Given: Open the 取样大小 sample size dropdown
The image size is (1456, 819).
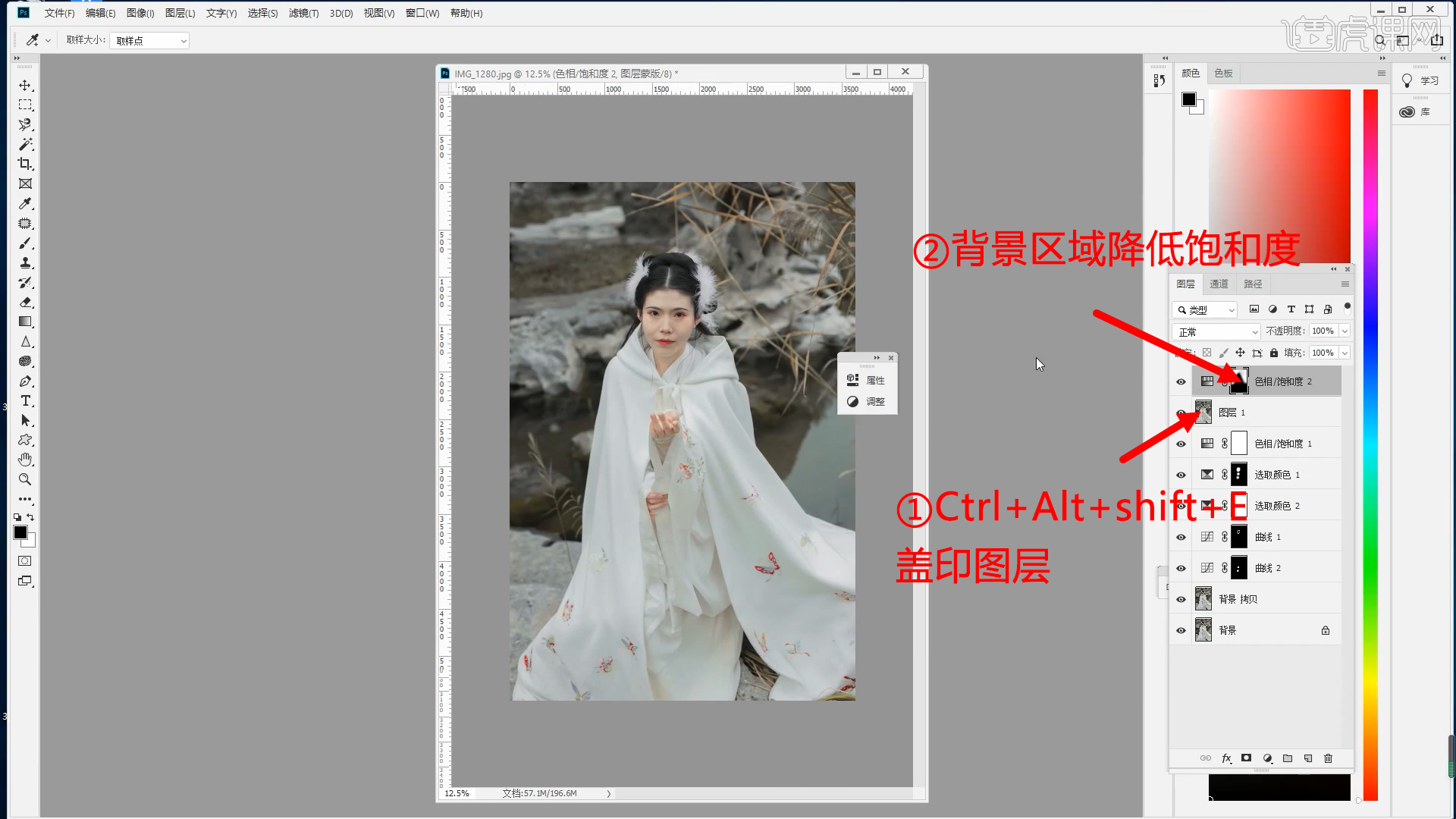Looking at the screenshot, I should [149, 41].
